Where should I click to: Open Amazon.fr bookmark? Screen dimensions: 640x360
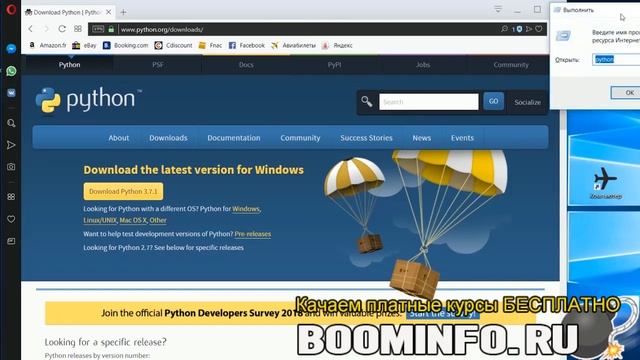pyautogui.click(x=47, y=45)
